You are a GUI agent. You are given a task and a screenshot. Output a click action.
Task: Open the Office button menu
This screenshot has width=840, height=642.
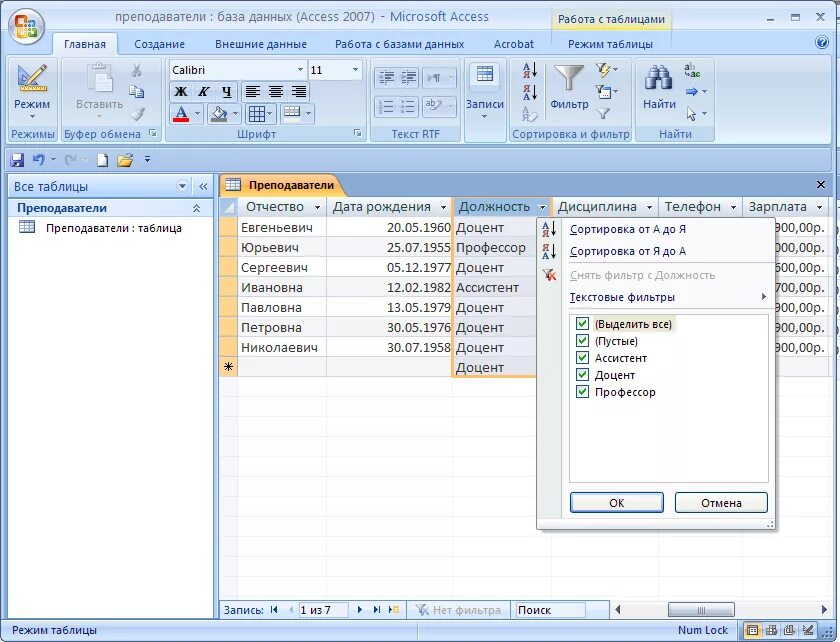[x=26, y=26]
